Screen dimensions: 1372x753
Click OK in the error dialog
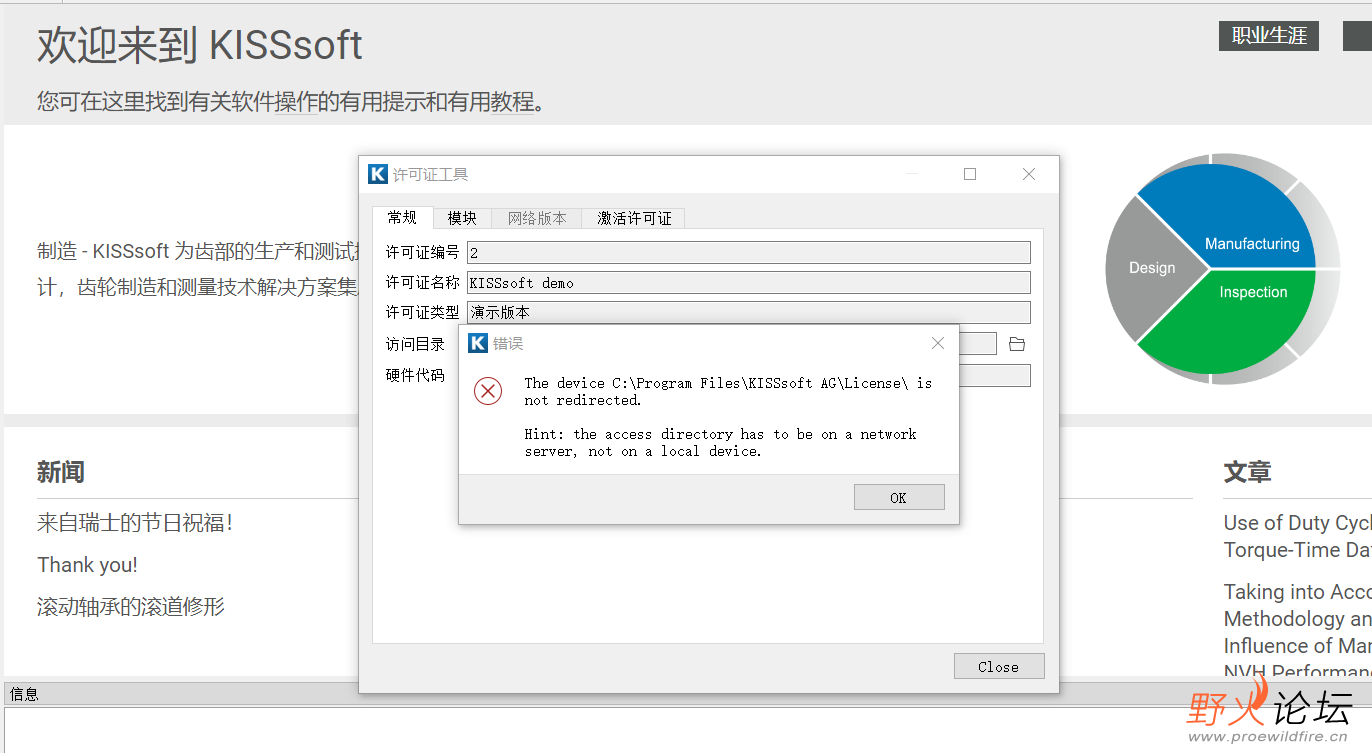point(899,497)
